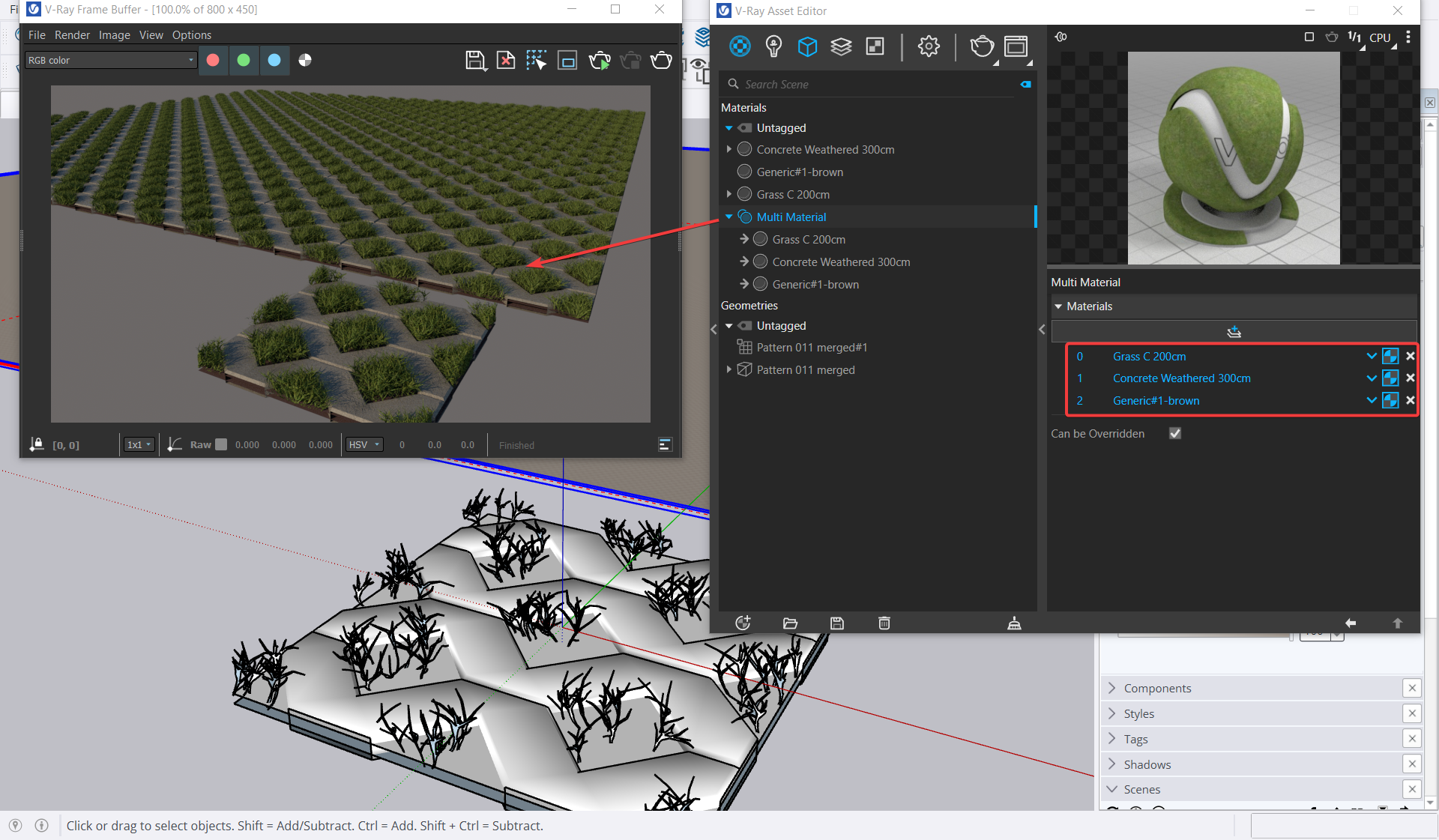Viewport: 1439px width, 840px height.
Task: Click link-to-viewport icon in Frame Buffer
Action: [568, 61]
